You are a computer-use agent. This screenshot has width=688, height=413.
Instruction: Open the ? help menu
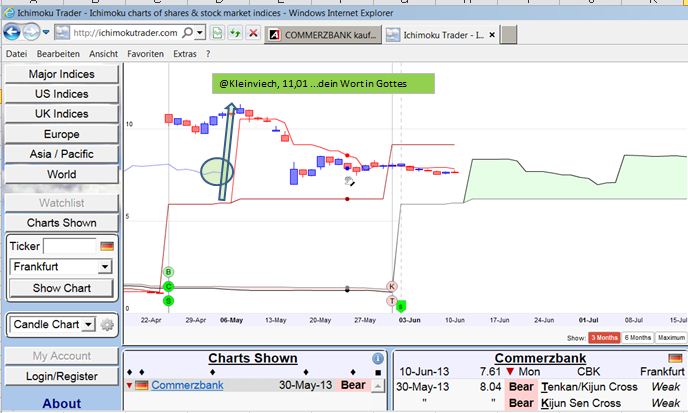[x=208, y=54]
